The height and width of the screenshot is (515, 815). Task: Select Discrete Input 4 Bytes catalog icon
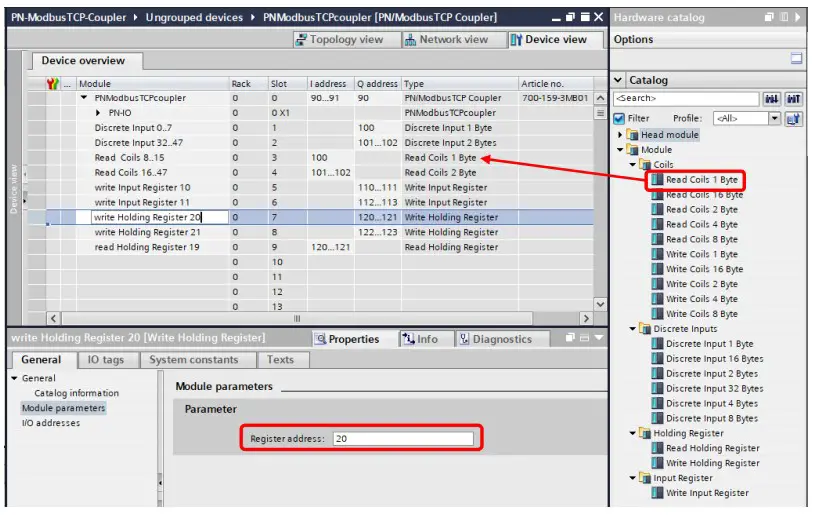[657, 404]
